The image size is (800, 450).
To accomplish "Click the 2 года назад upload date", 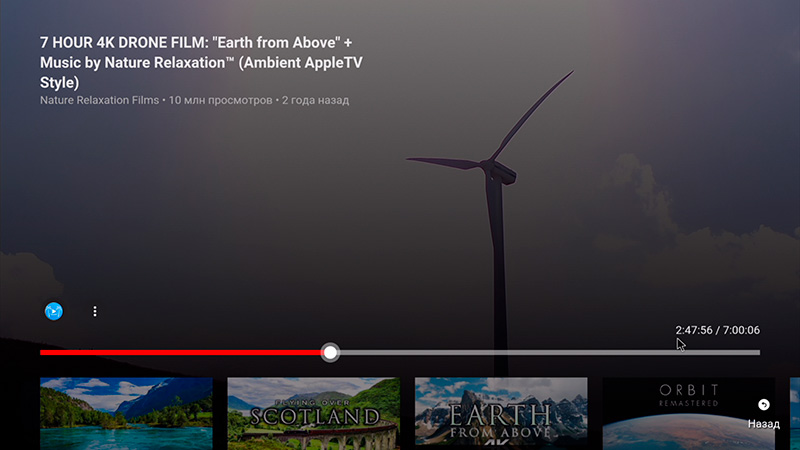I will pyautogui.click(x=315, y=101).
